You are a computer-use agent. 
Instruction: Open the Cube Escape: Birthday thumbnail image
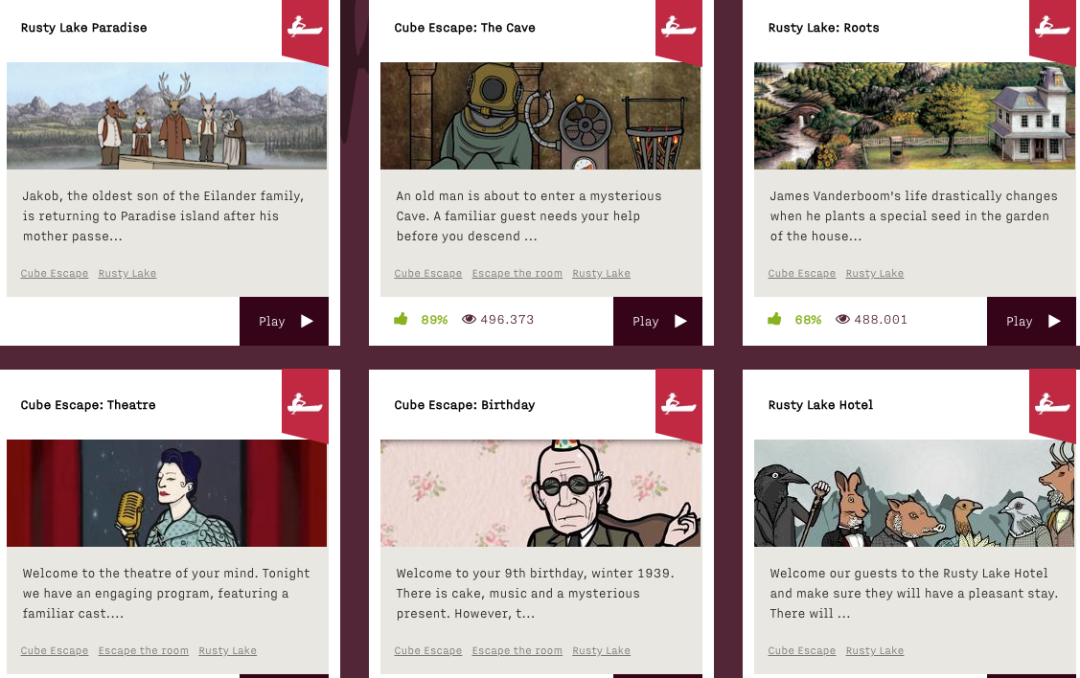(541, 493)
